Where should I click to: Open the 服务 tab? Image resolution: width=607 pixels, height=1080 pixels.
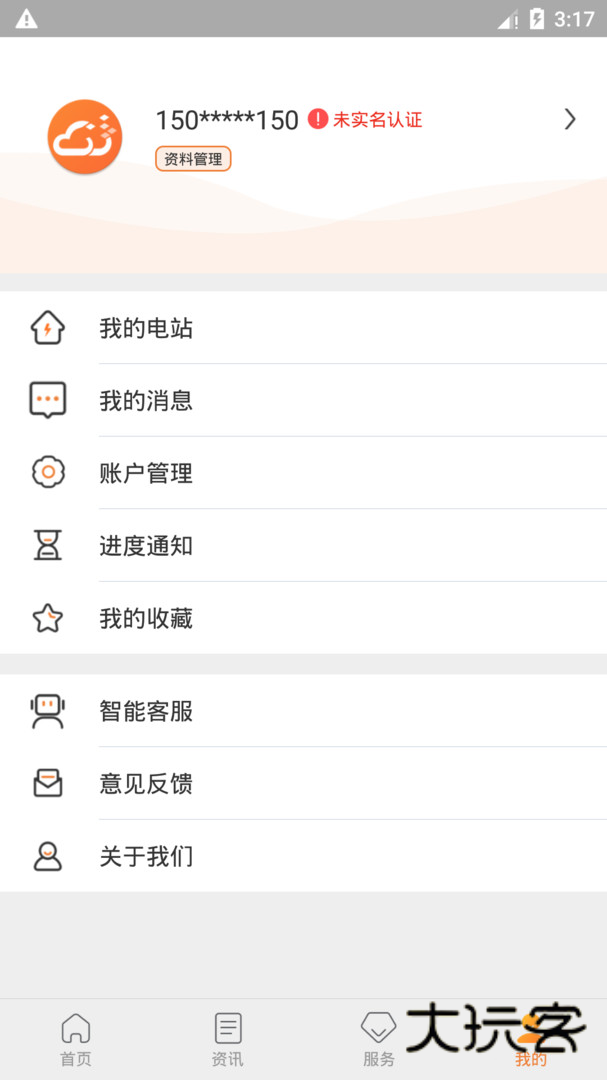378,1038
